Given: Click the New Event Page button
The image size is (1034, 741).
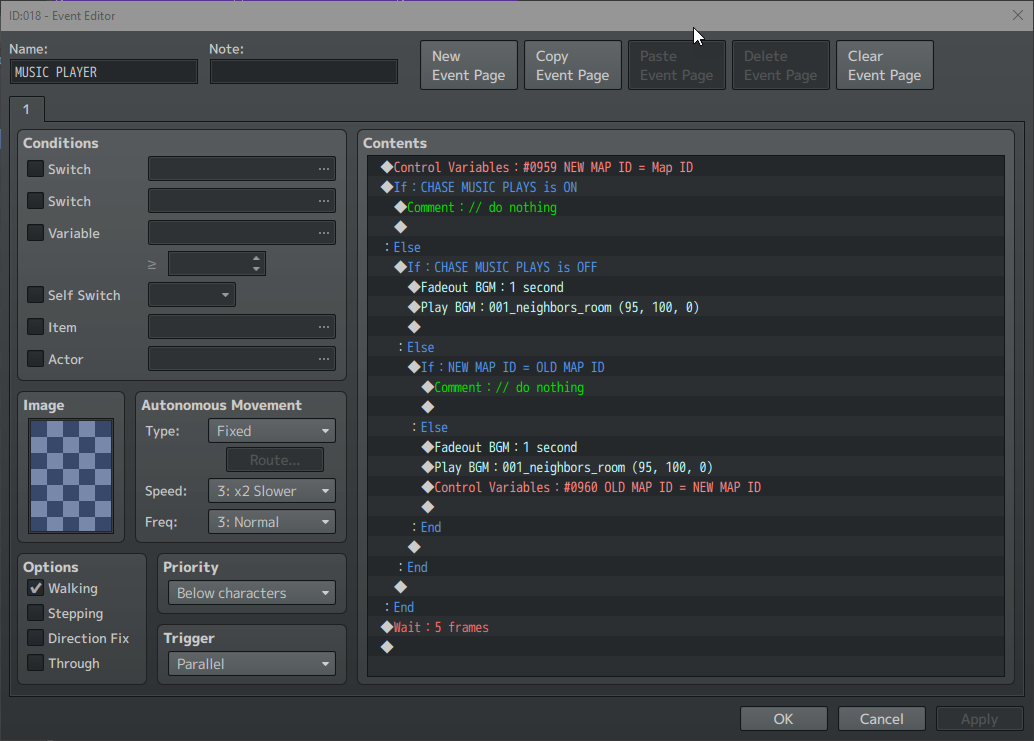Looking at the screenshot, I should (x=469, y=65).
